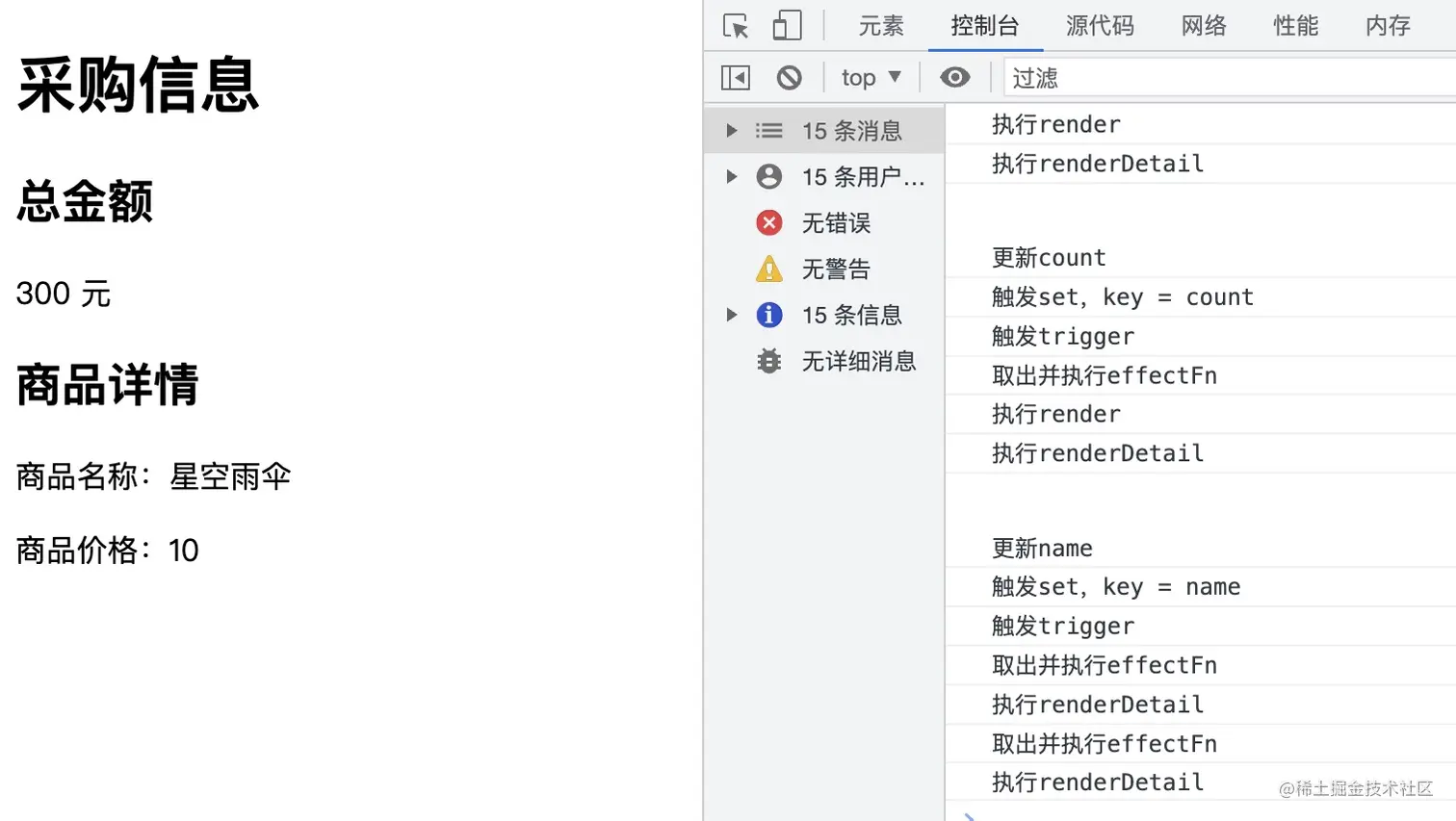
Task: Click the 采购信息 page heading
Action: pyautogui.click(x=138, y=85)
